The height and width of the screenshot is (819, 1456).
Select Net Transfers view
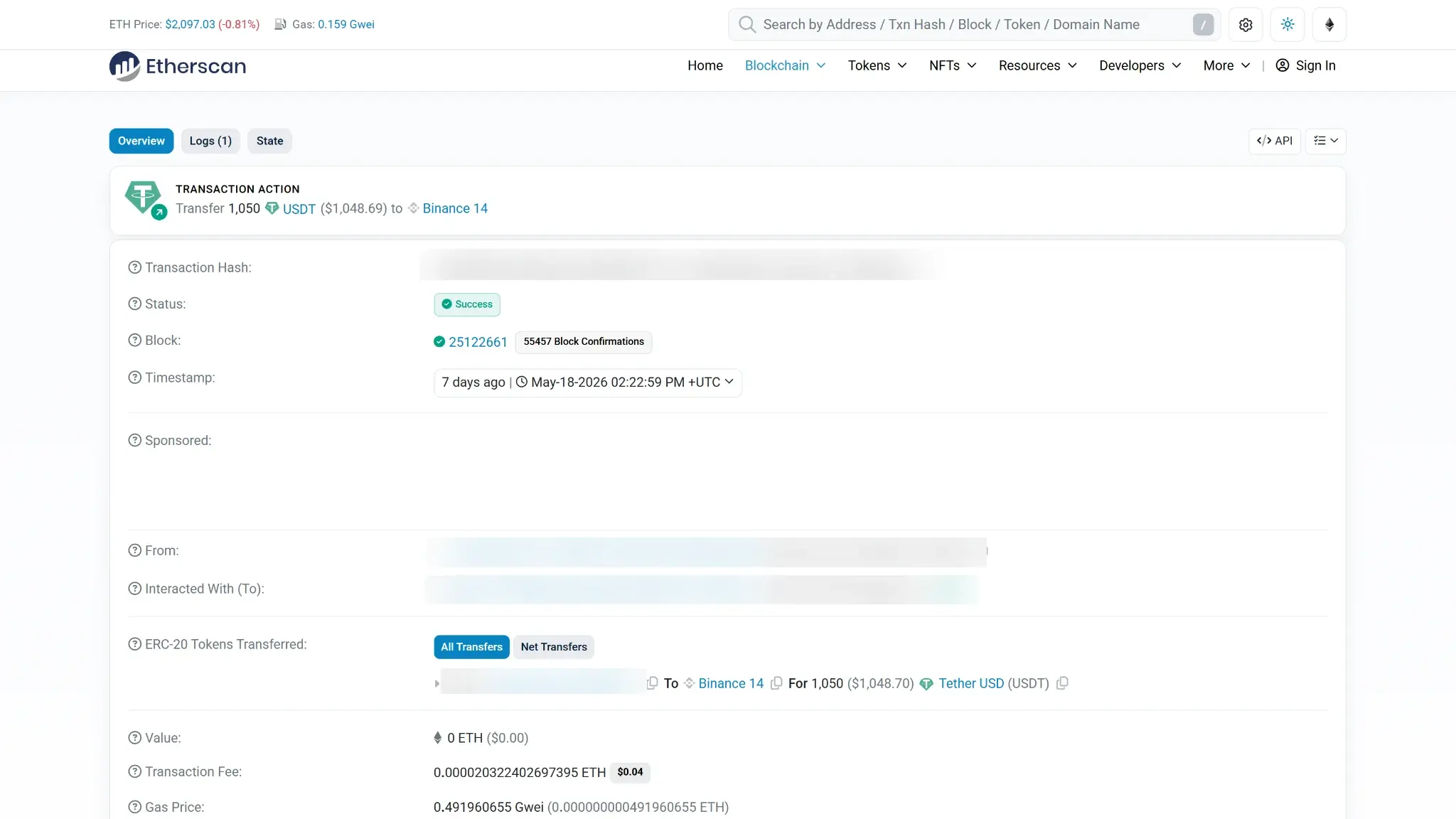pos(554,647)
